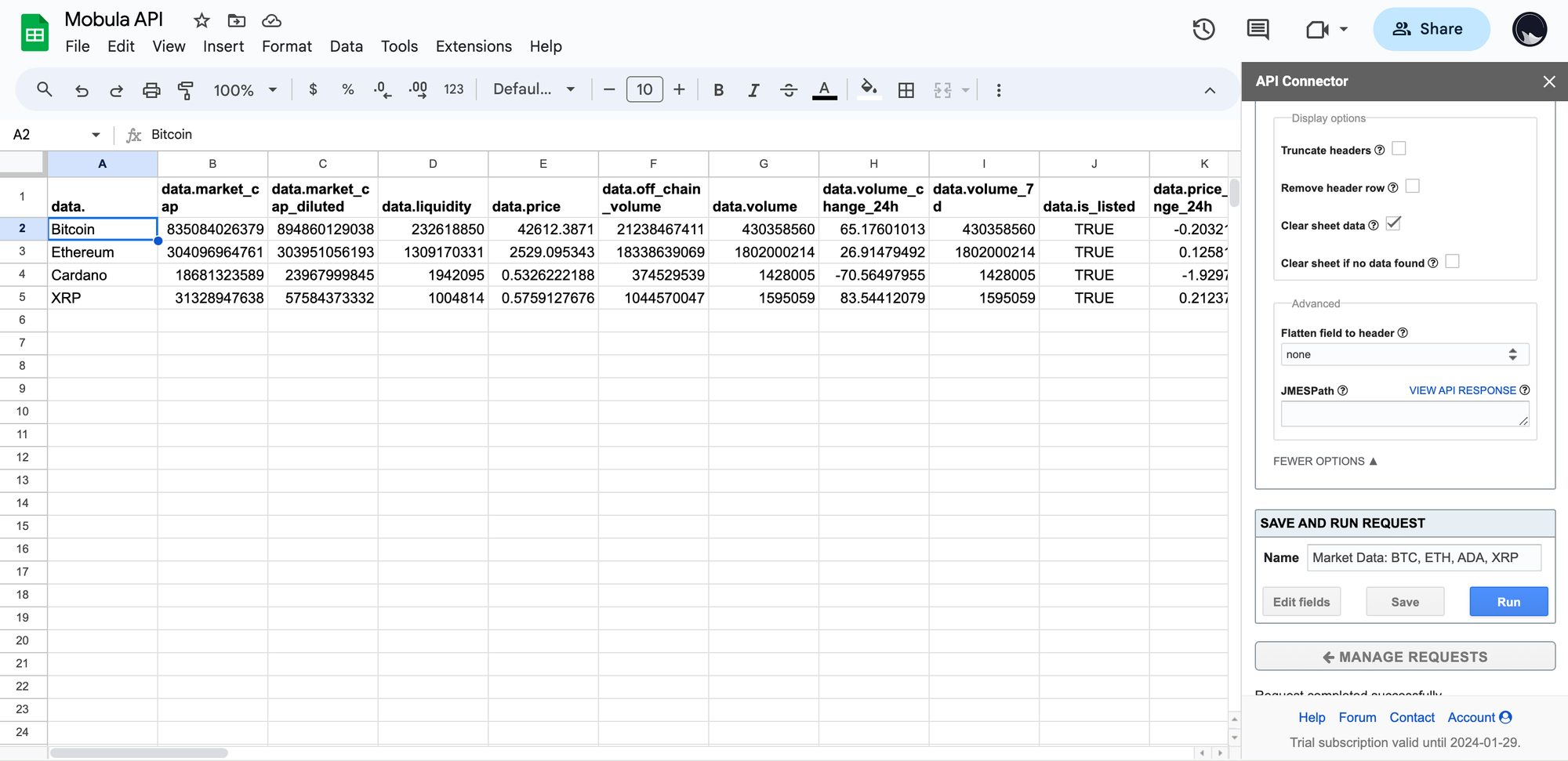
Task: Enable the Truncate headers checkbox
Action: click(x=1399, y=148)
